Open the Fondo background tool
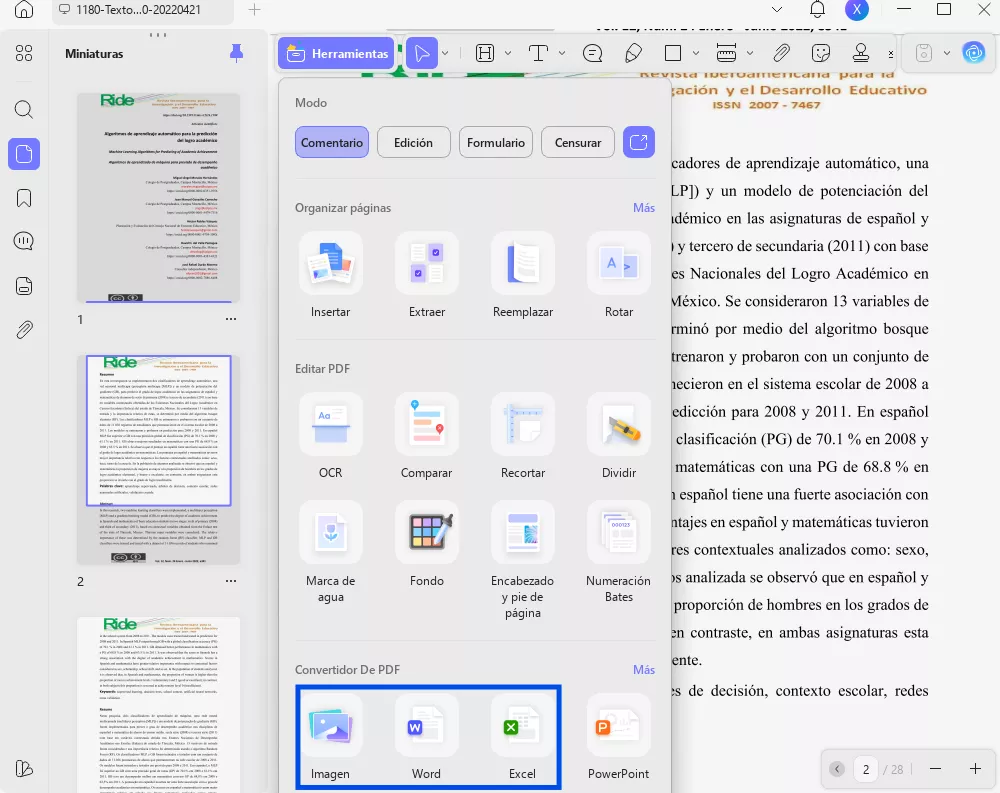 coord(427,545)
